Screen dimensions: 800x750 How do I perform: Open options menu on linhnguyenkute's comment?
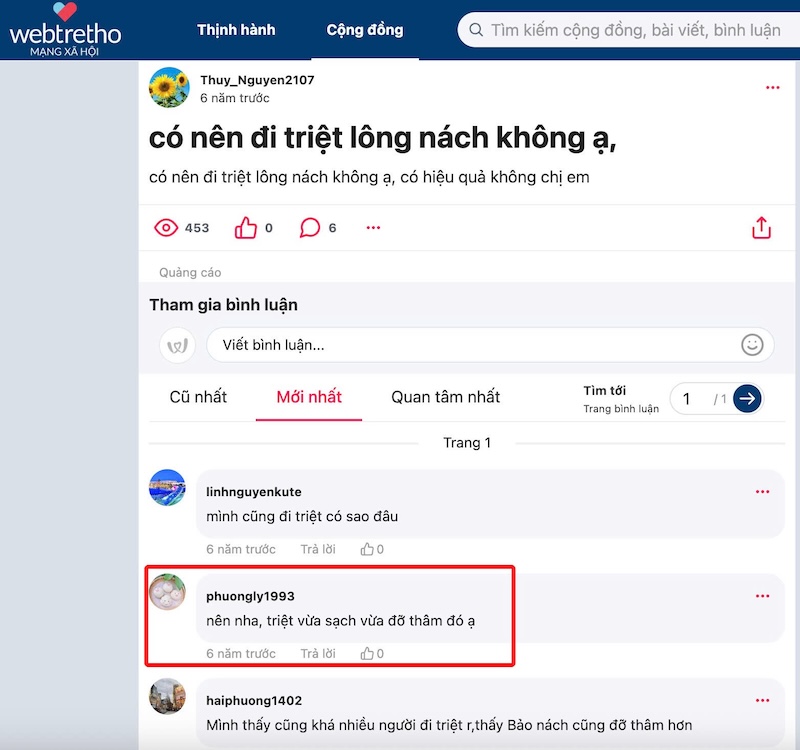tap(764, 491)
